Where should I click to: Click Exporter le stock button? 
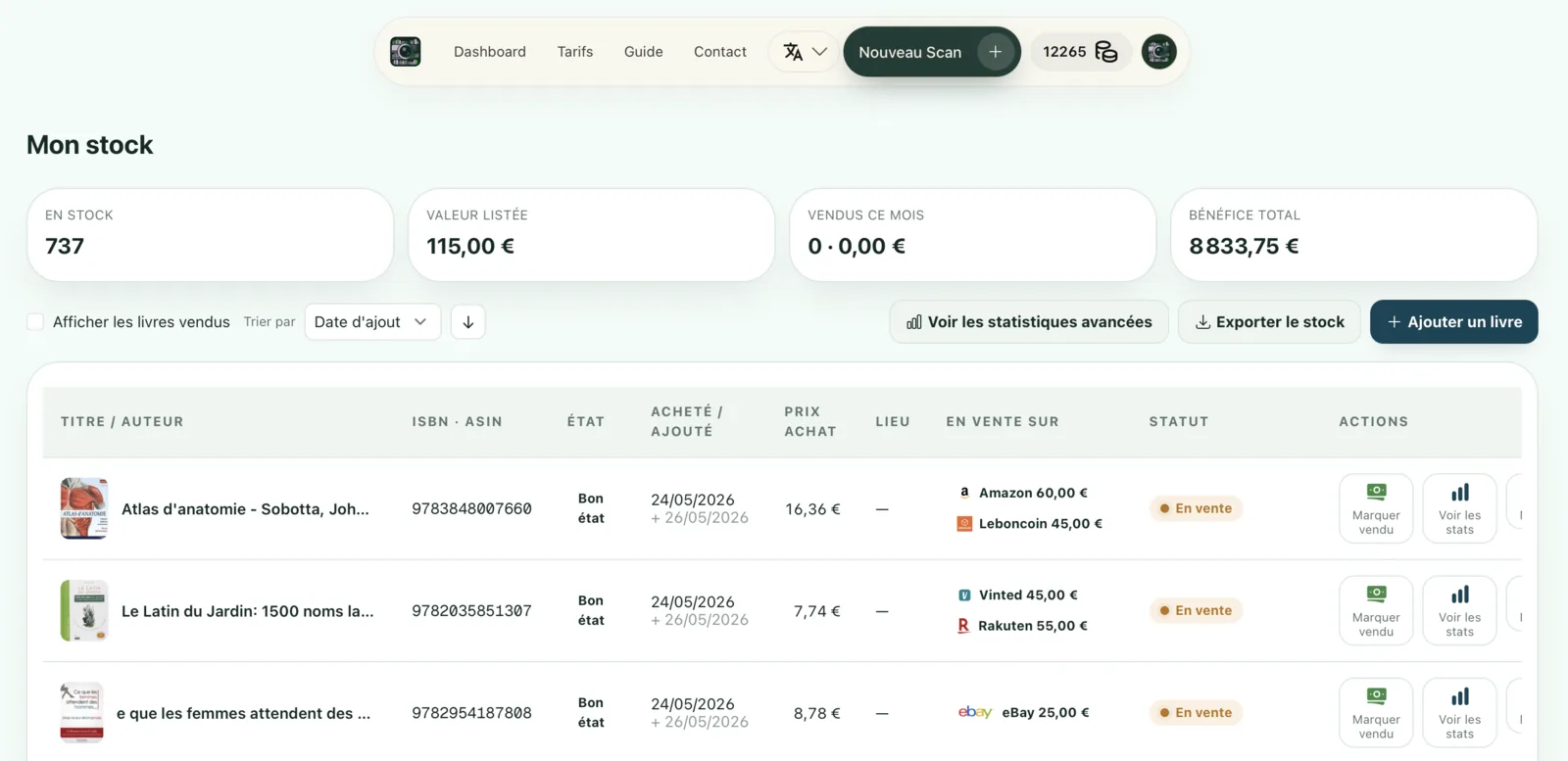click(x=1269, y=322)
